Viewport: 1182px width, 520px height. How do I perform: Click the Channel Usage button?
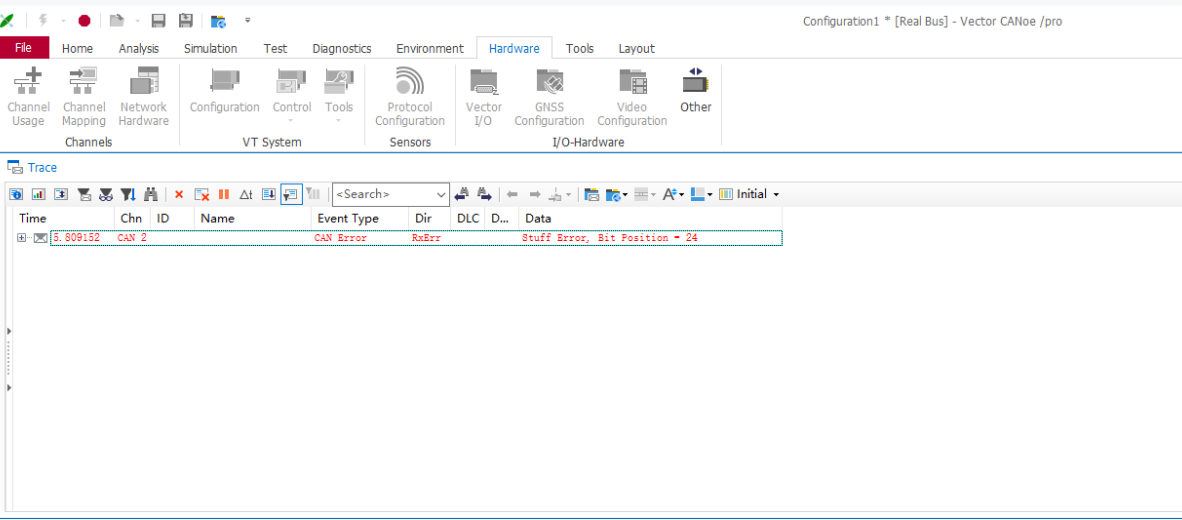pos(28,97)
